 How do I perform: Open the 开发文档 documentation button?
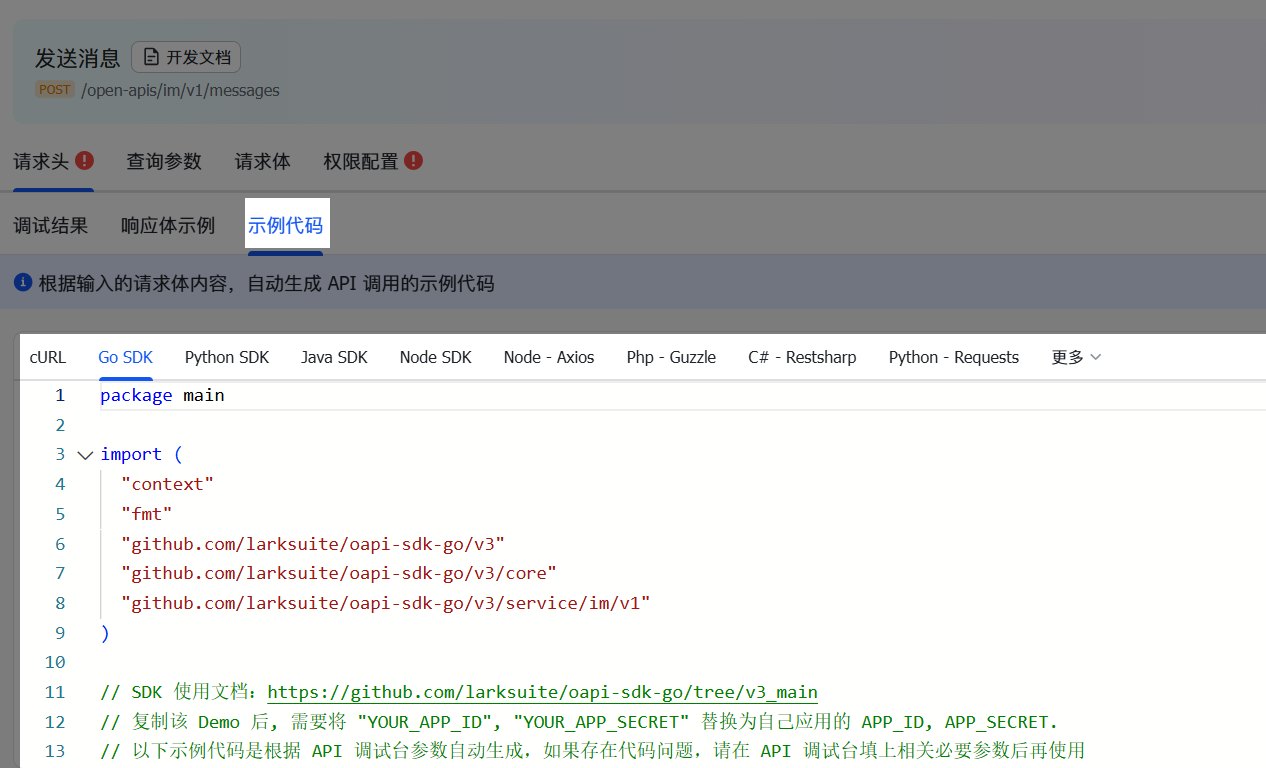click(186, 57)
